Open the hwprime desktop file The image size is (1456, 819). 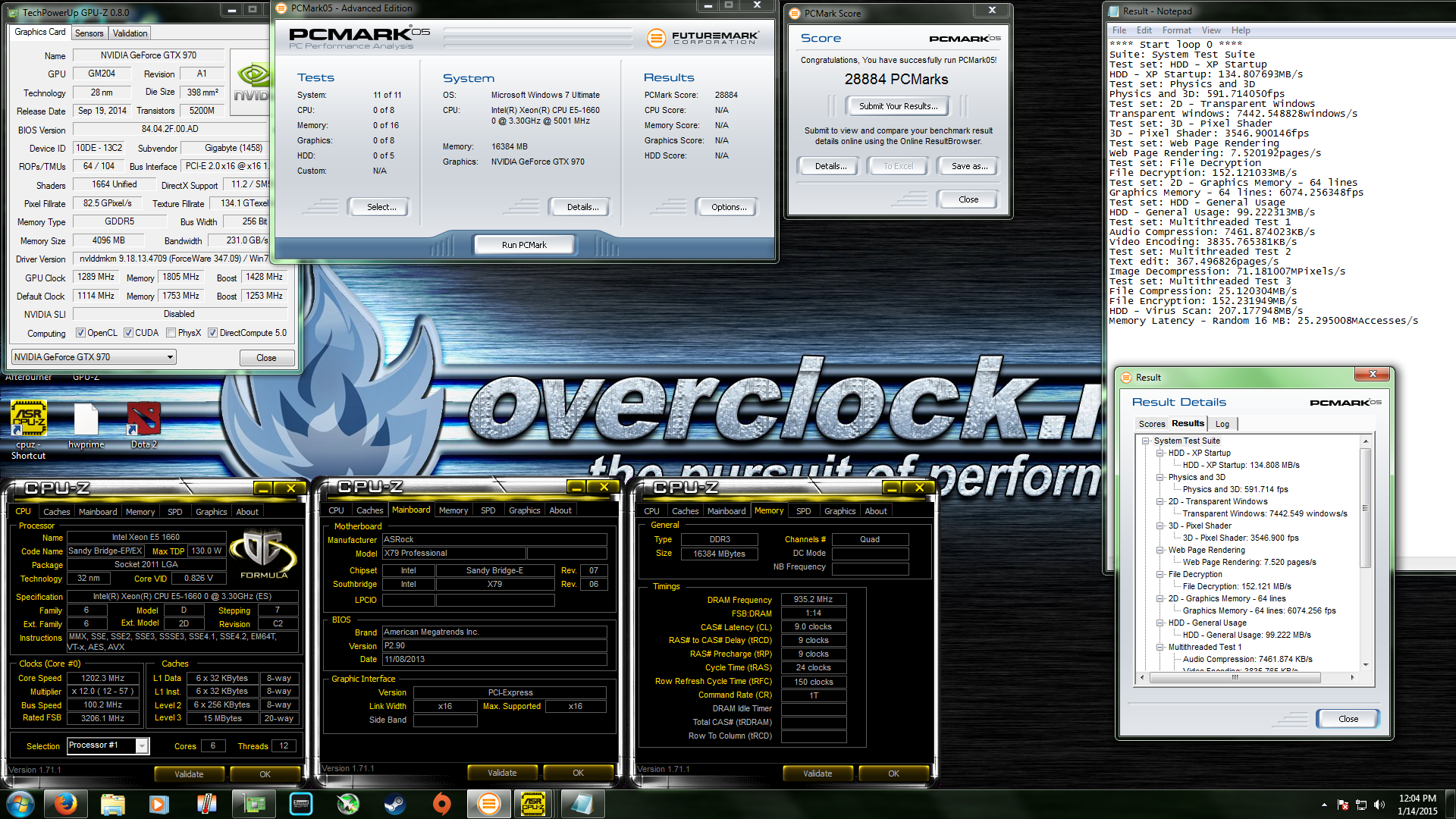(x=86, y=425)
